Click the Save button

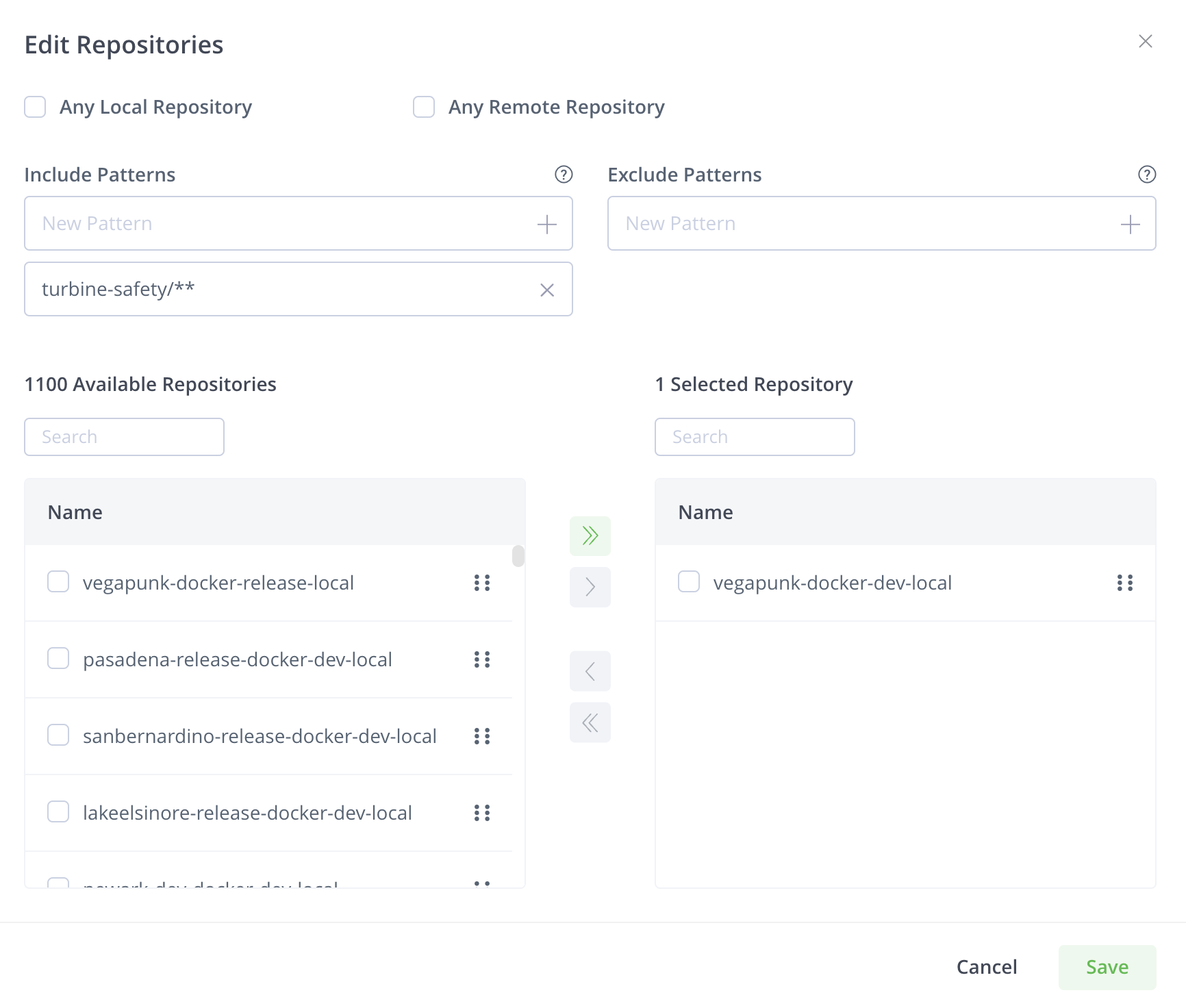coord(1107,967)
